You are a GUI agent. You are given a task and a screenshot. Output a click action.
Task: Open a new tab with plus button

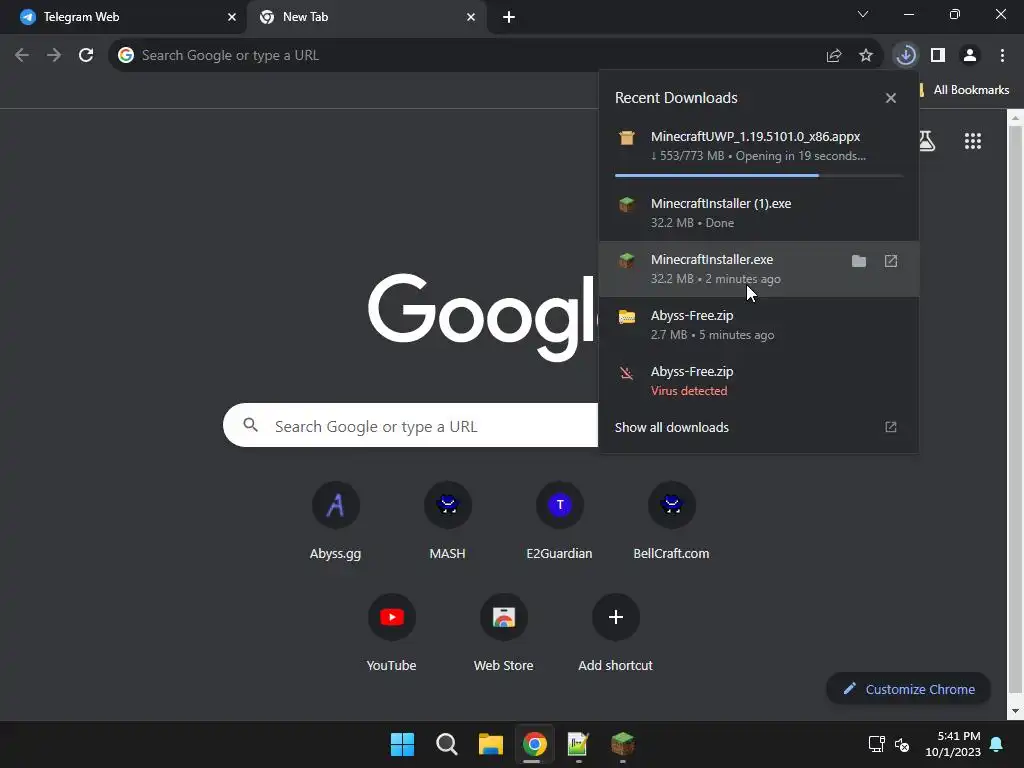[509, 17]
